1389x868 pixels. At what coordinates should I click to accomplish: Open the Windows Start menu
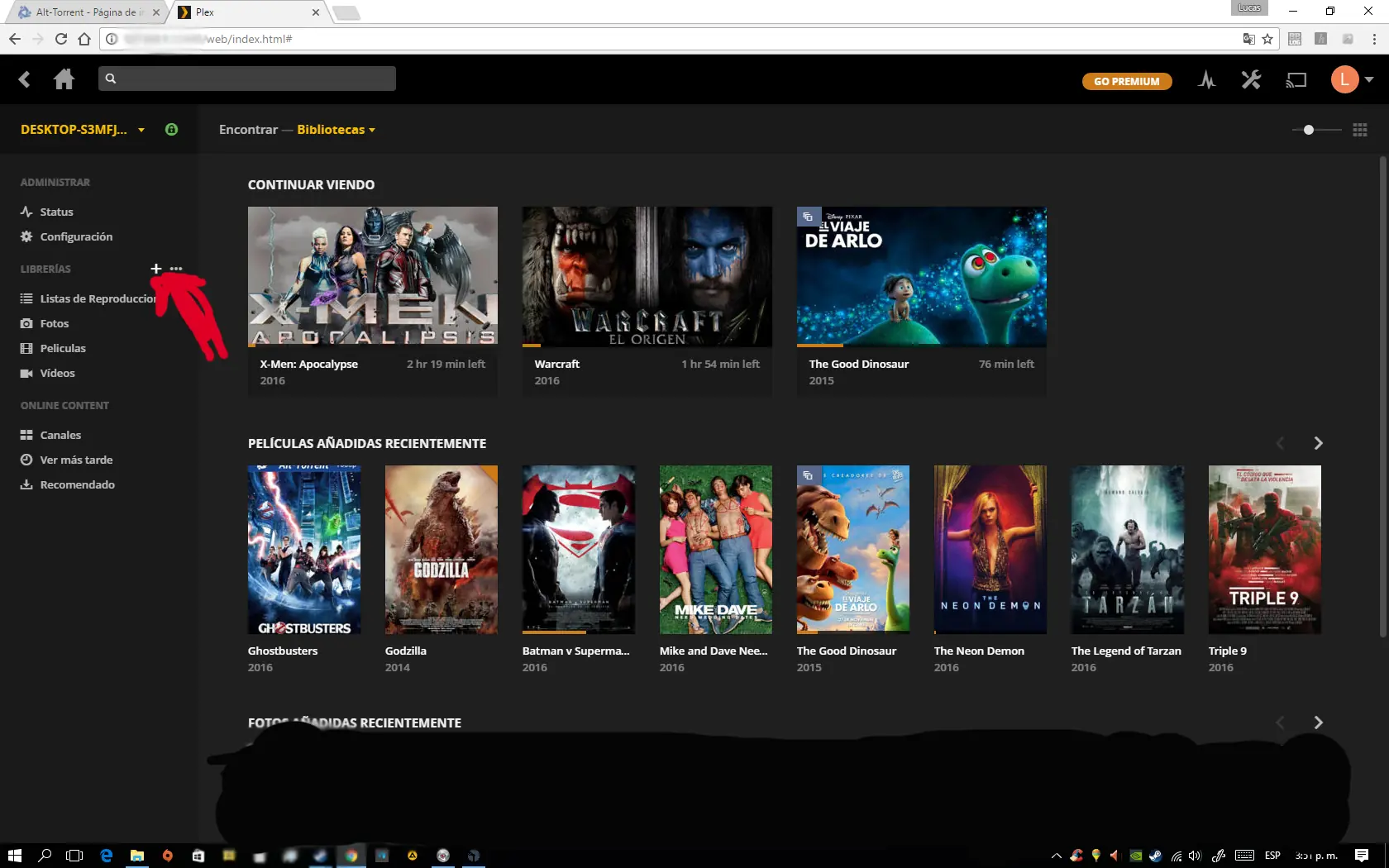14,856
